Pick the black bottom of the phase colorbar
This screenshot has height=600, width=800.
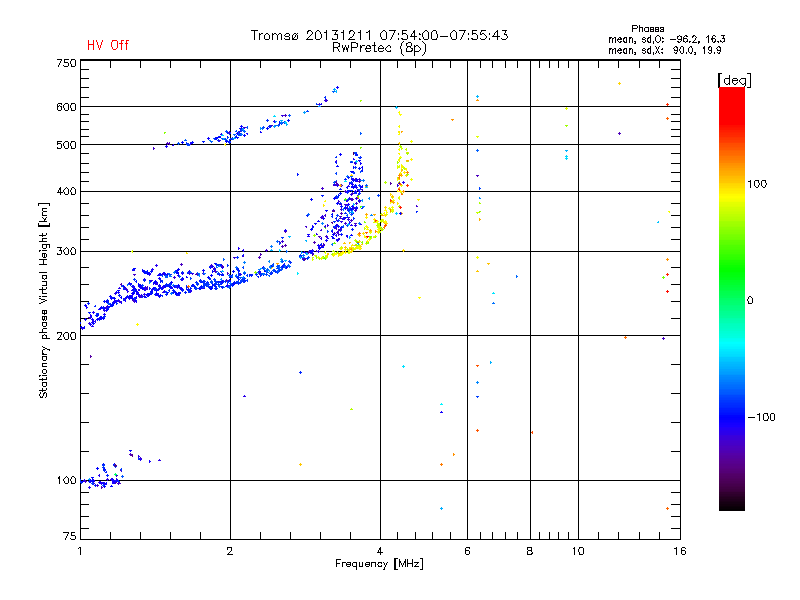(732, 503)
